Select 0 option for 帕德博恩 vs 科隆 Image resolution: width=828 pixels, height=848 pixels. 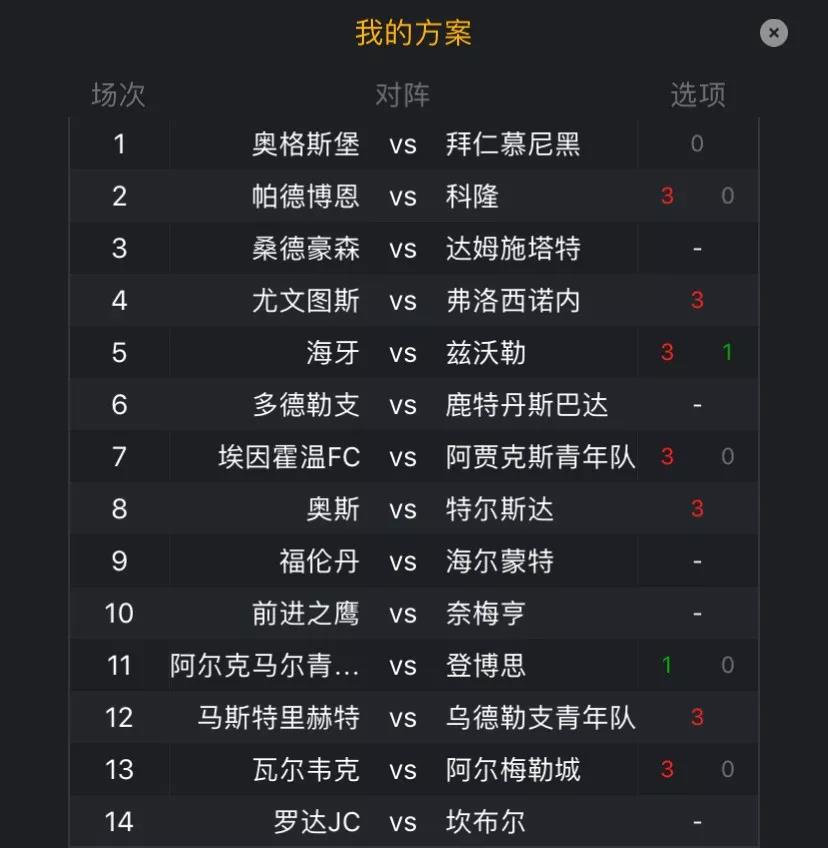[x=727, y=196]
